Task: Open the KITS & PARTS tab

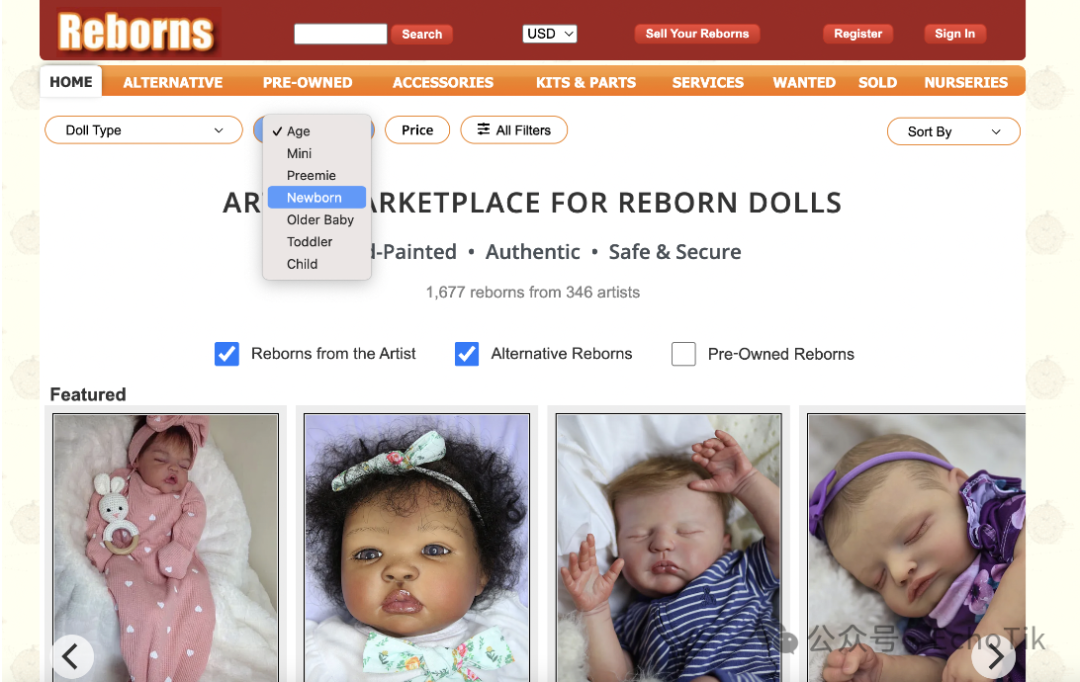Action: 586,83
